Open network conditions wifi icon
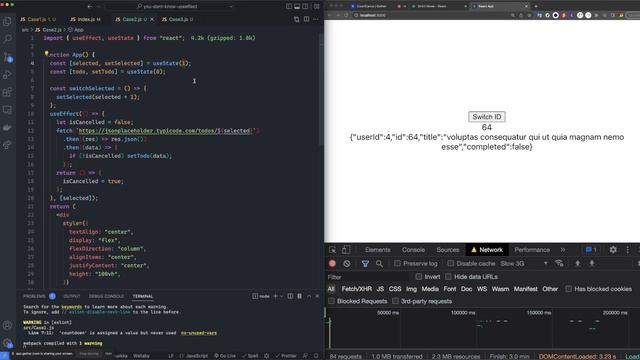This screenshot has height=360, width=640. (x=560, y=263)
